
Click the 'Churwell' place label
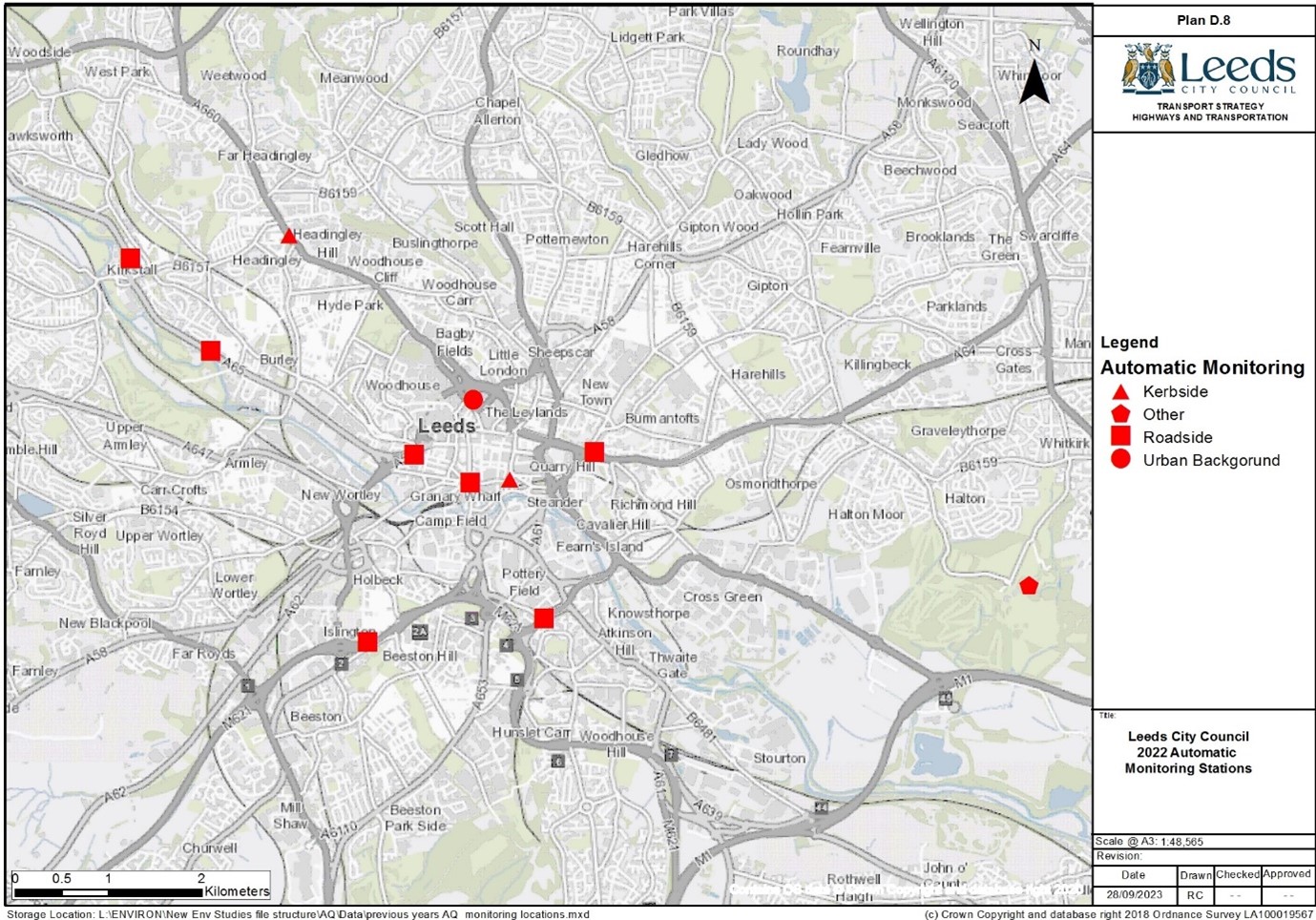coord(210,847)
